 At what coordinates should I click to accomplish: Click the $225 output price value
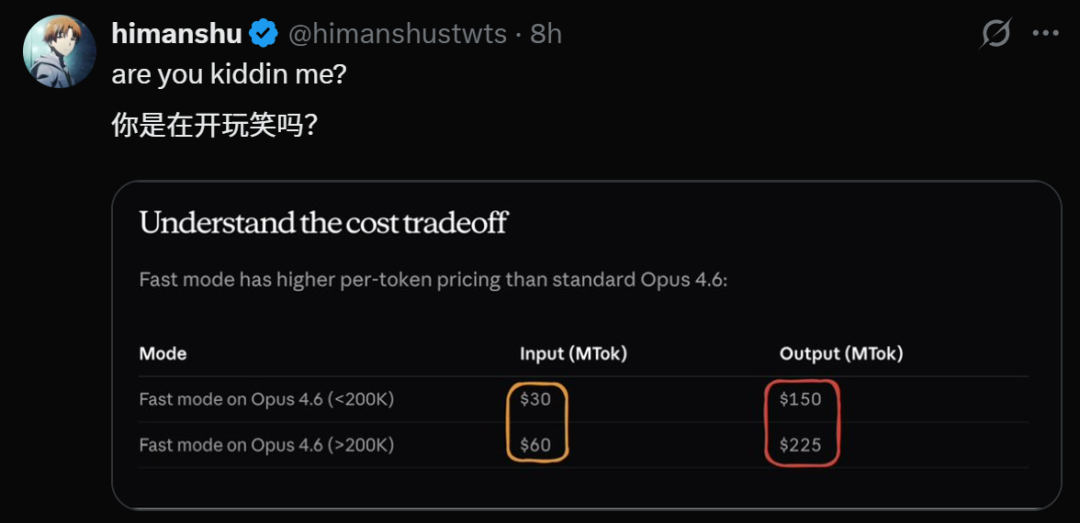[800, 445]
